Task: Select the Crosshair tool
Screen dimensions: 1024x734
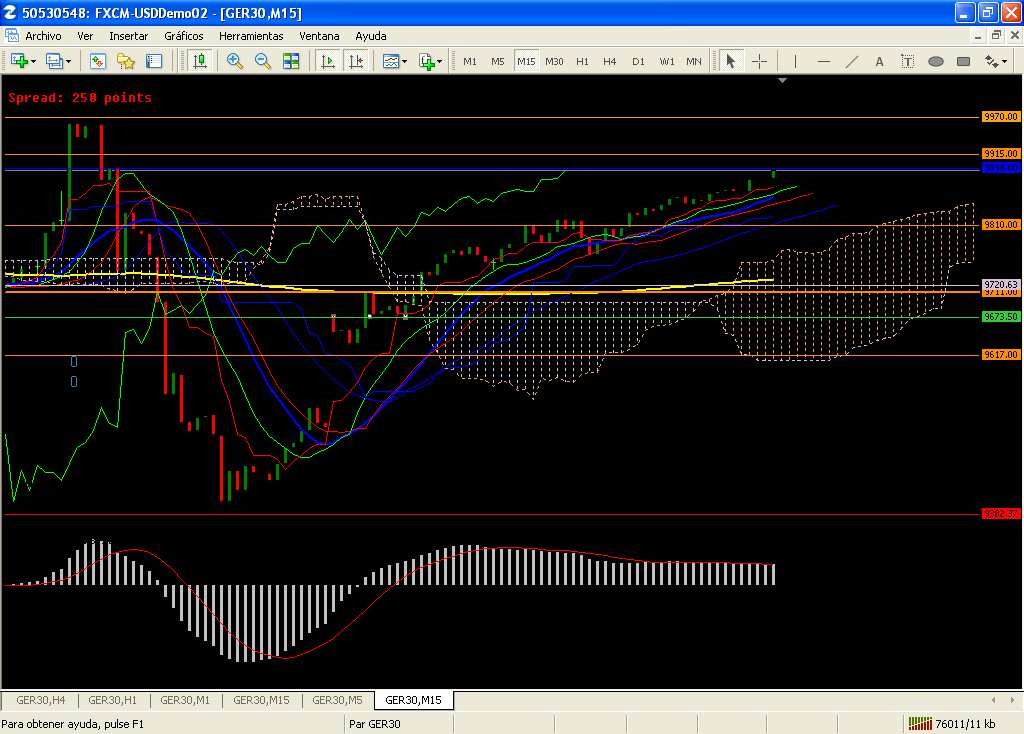Action: point(759,61)
